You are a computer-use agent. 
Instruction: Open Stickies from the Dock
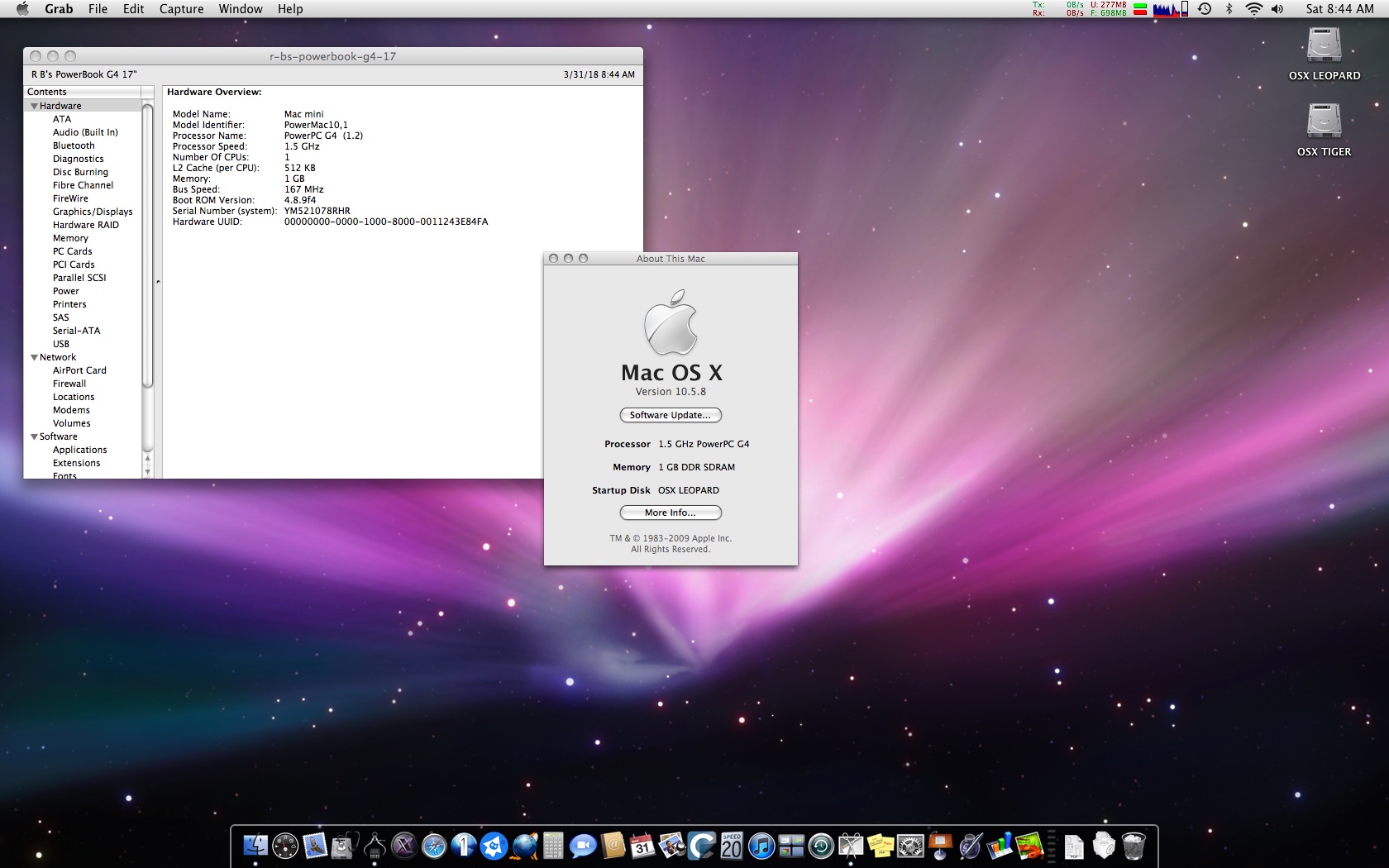(881, 846)
